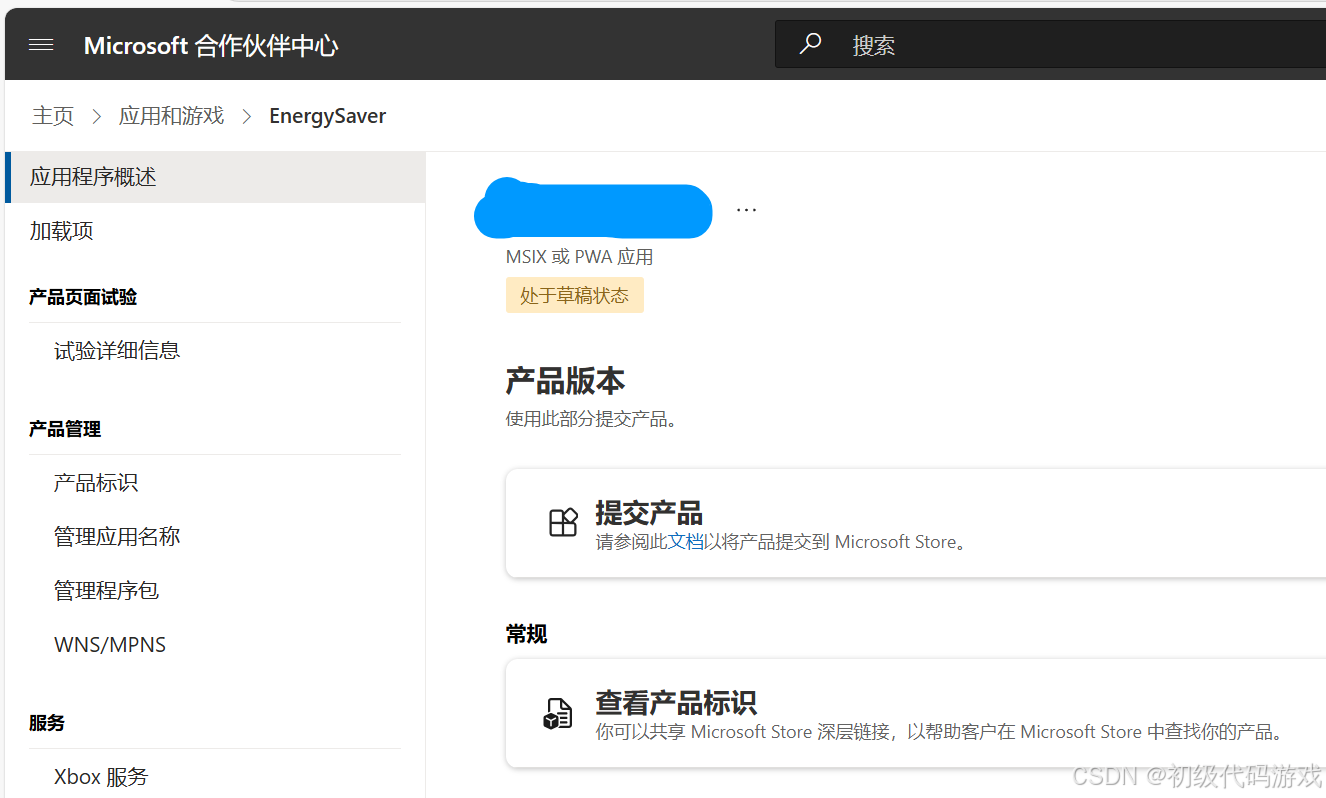
Task: Click the 常规 section label
Action: [x=526, y=634]
